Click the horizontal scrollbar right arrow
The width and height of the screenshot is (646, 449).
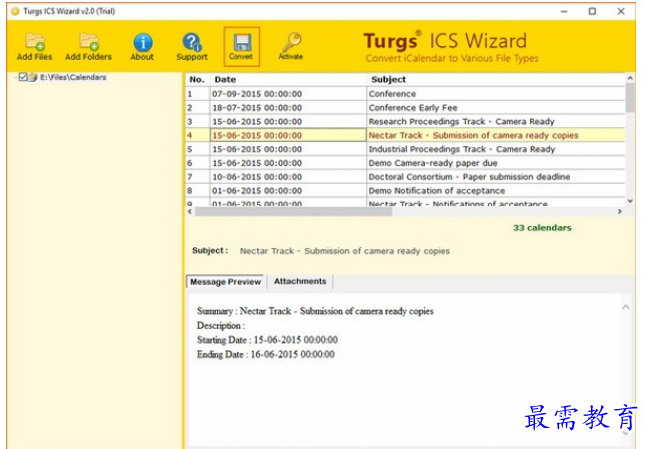(620, 211)
